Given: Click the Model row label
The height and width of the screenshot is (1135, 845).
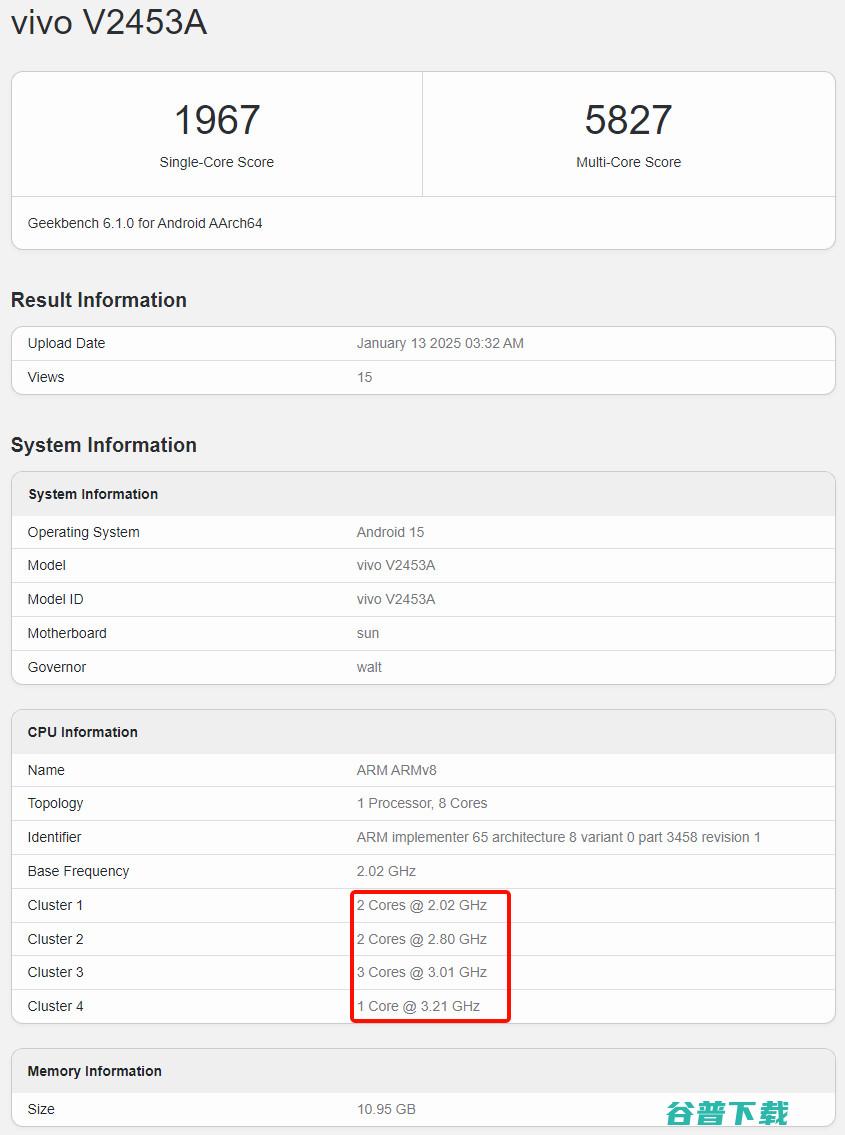Looking at the screenshot, I should 46,565.
